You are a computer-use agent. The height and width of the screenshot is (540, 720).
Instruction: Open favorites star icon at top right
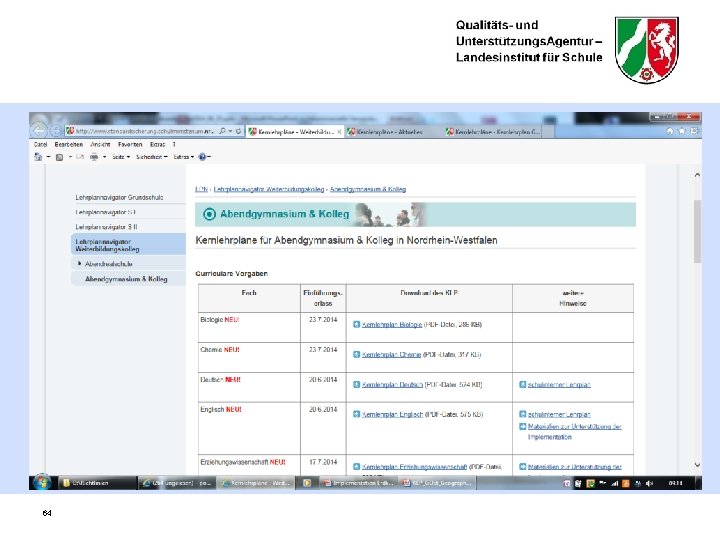pyautogui.click(x=682, y=131)
